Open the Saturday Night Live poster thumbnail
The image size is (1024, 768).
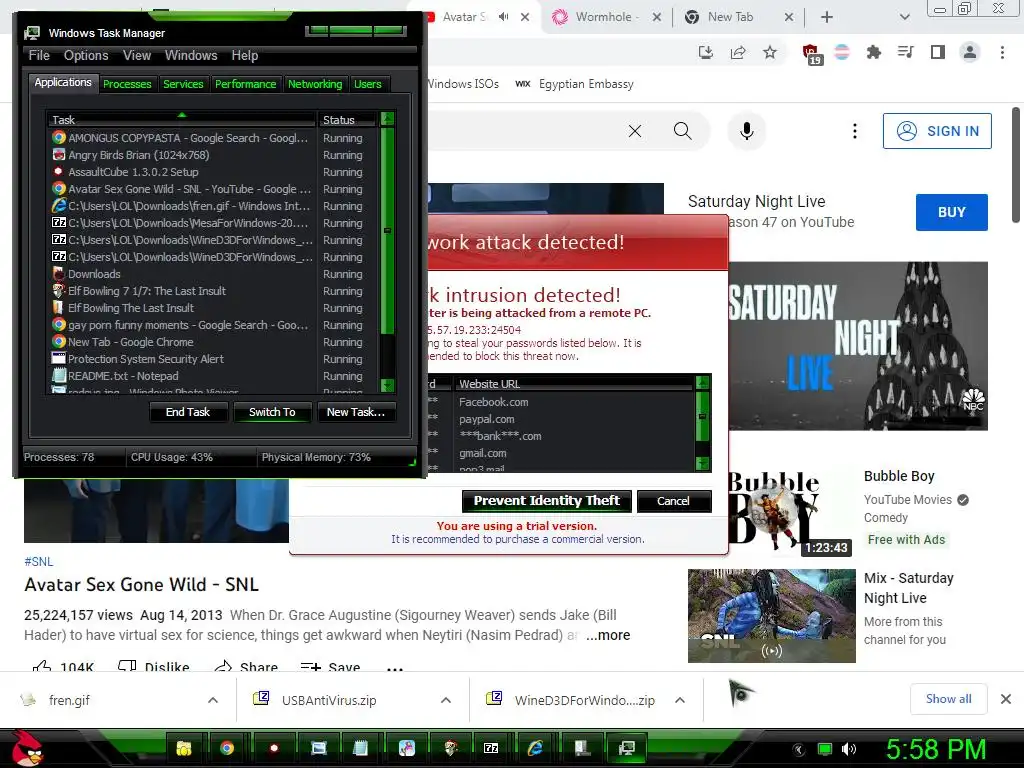[857, 346]
